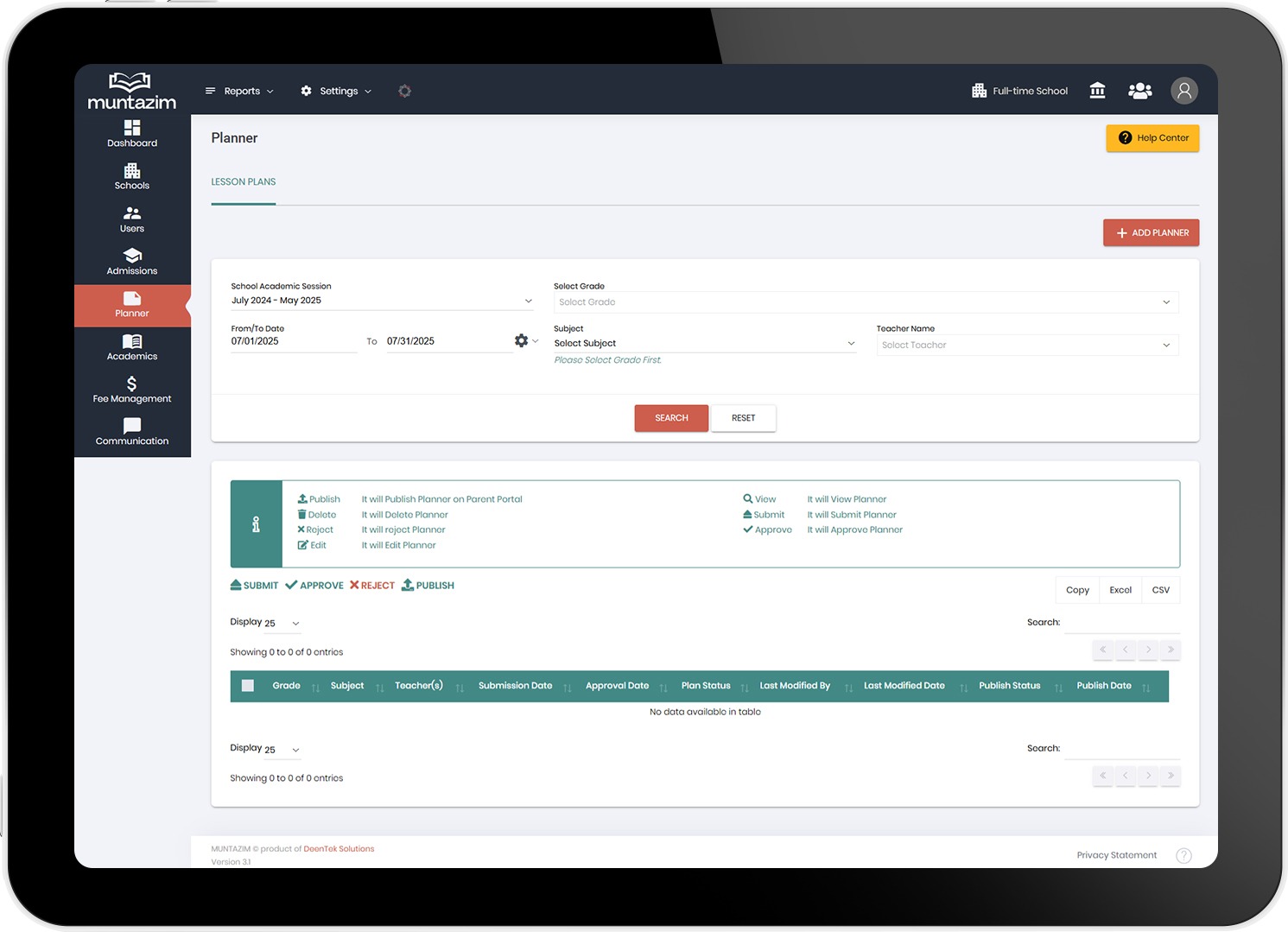Go to the Schools section icon
The width and height of the screenshot is (1288, 932).
[x=132, y=170]
